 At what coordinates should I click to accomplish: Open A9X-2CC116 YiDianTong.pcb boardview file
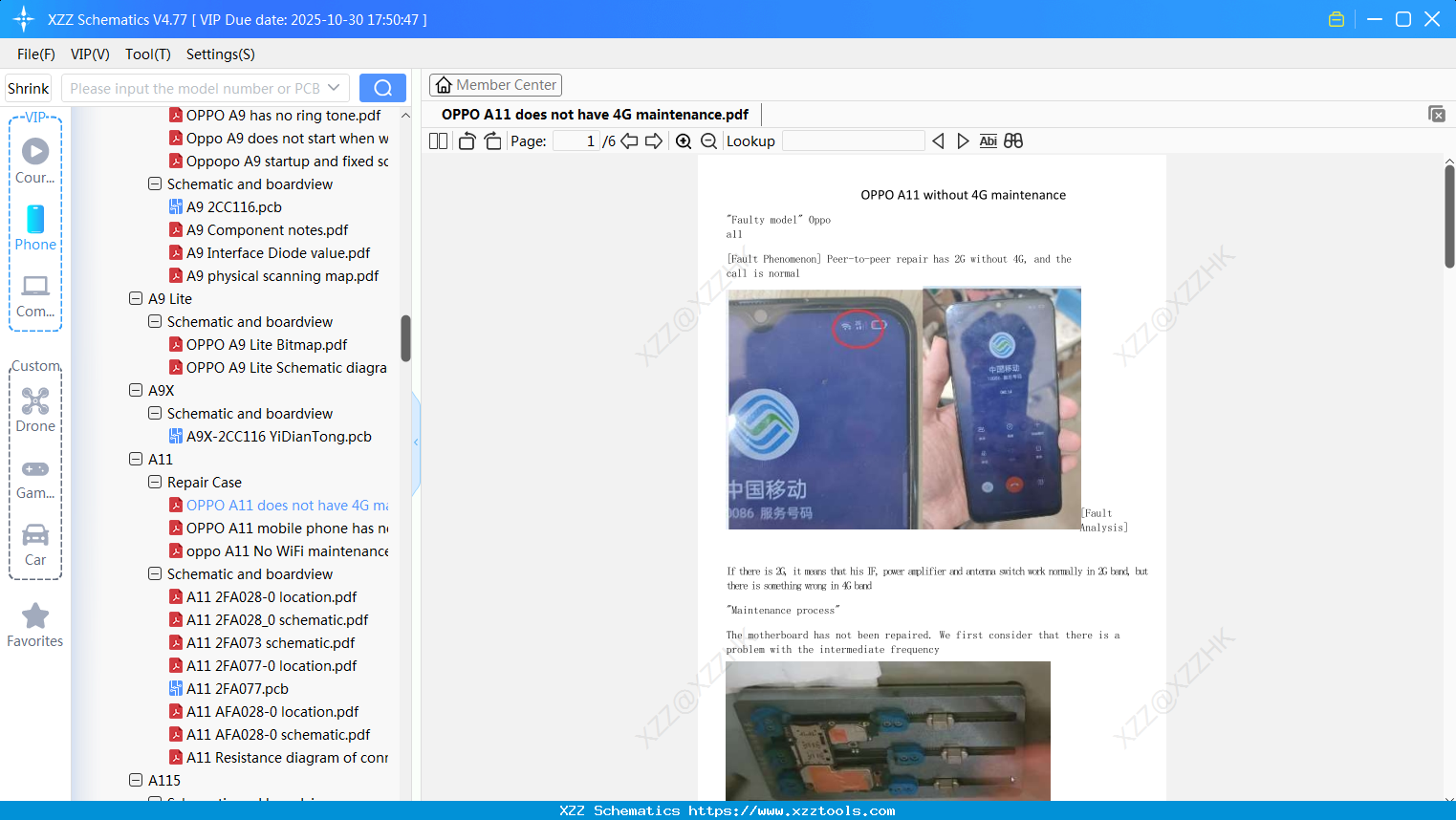[x=279, y=437]
